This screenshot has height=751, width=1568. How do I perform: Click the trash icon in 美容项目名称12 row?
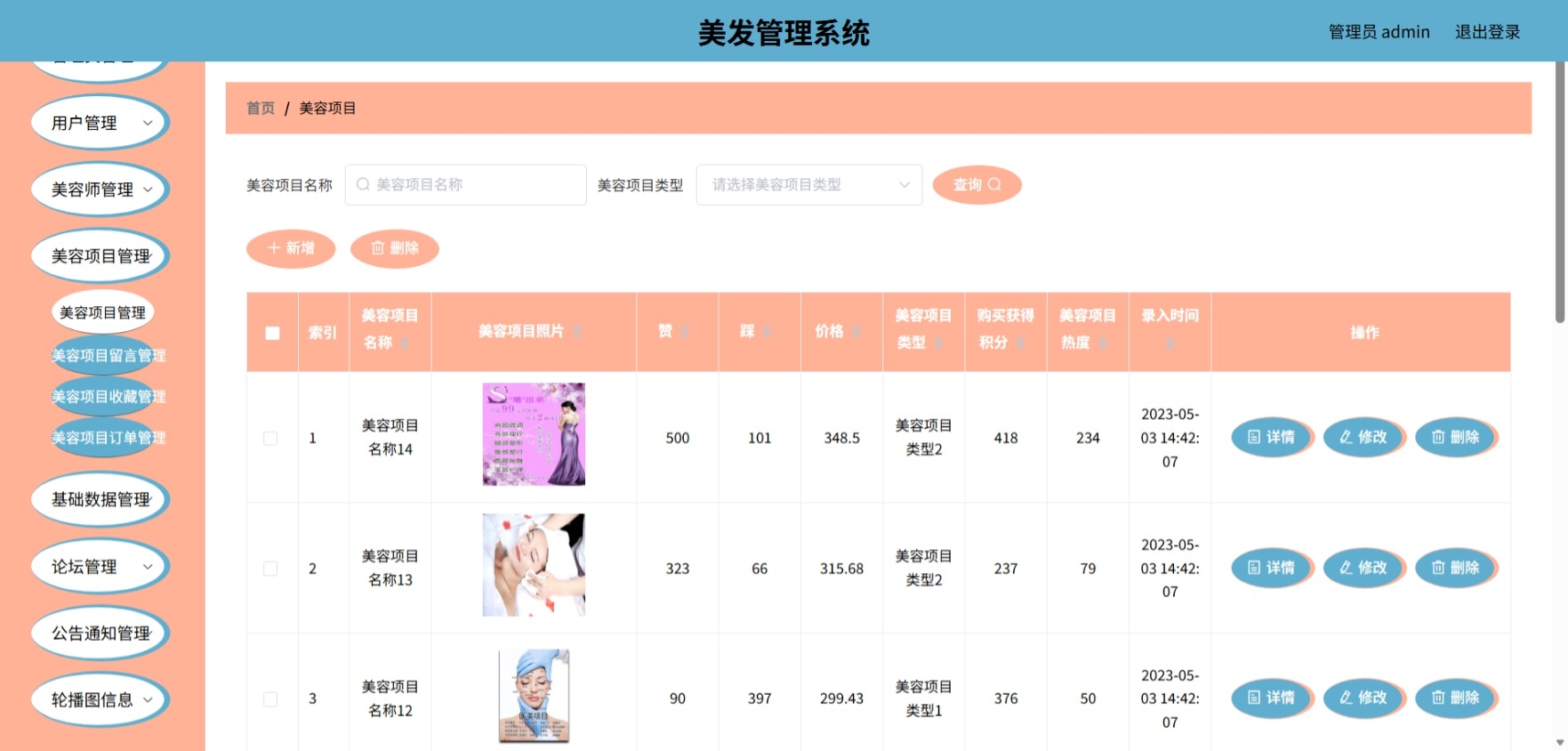pyautogui.click(x=1438, y=698)
